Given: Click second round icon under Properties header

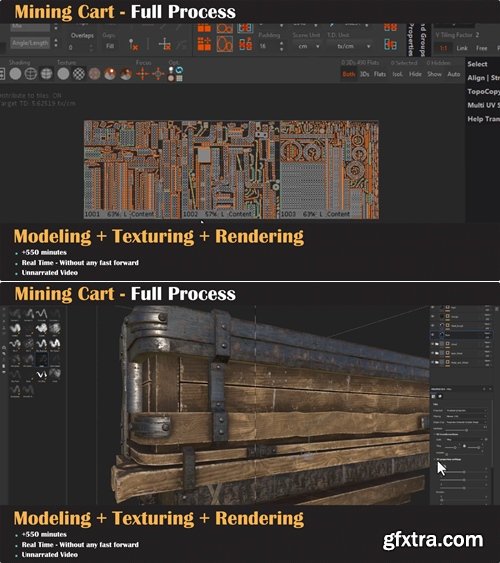Looking at the screenshot, I should pyautogui.click(x=440, y=396).
